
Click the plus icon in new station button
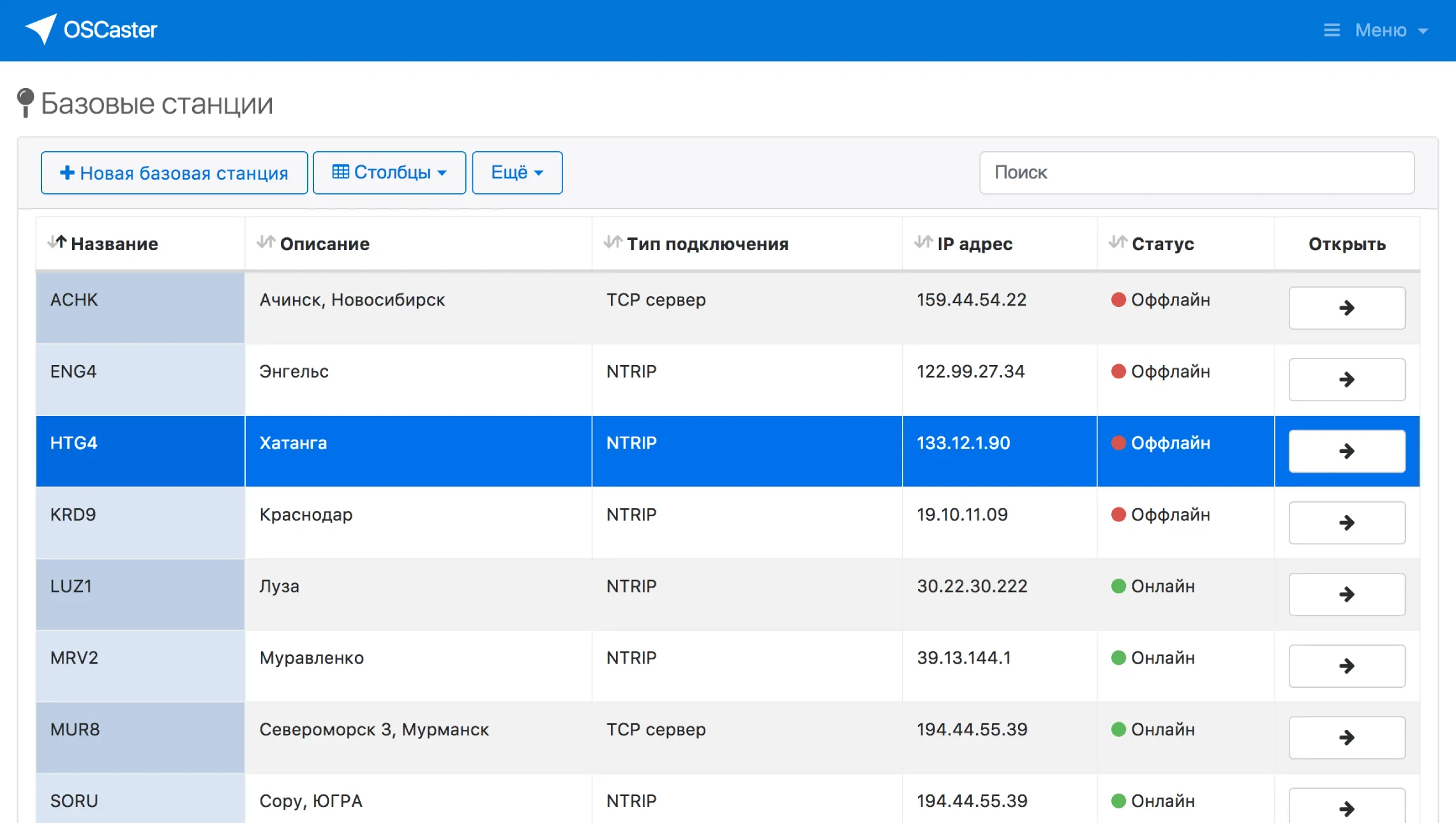(67, 172)
